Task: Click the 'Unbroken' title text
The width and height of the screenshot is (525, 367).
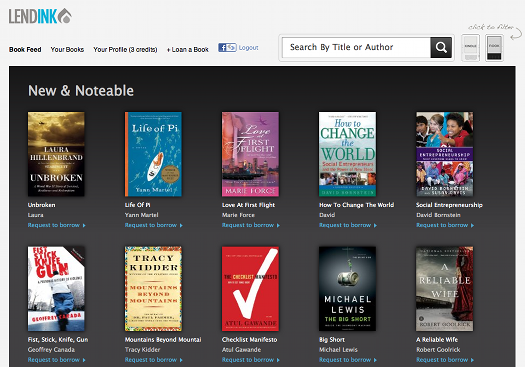Action: [x=42, y=205]
